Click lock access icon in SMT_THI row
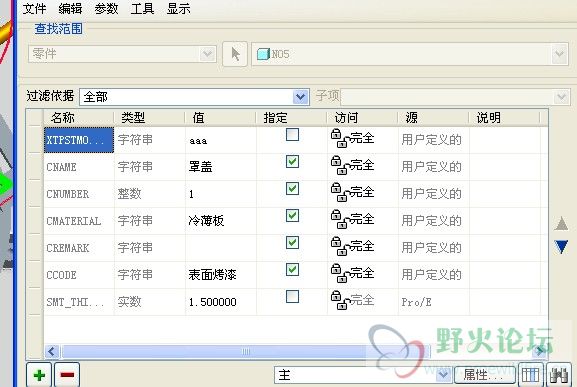This screenshot has height=387, width=577. tap(339, 301)
